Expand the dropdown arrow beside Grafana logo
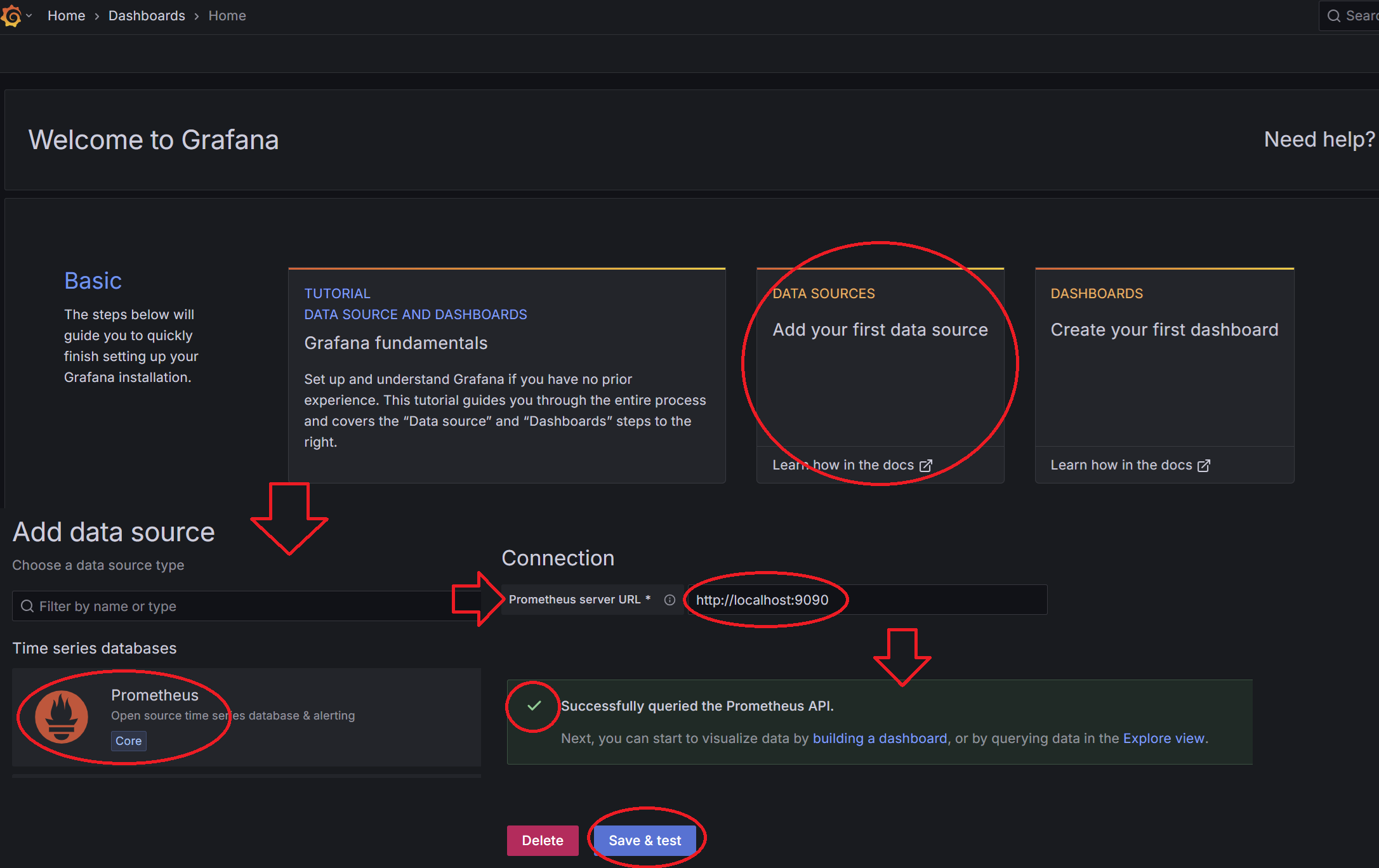This screenshot has width=1379, height=868. click(29, 15)
